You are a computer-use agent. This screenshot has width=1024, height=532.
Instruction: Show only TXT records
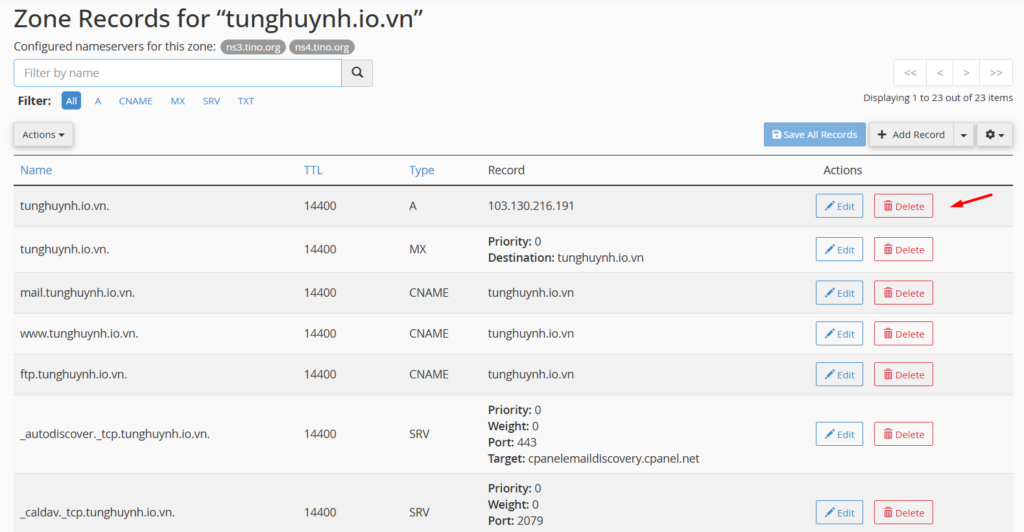[x=245, y=101]
